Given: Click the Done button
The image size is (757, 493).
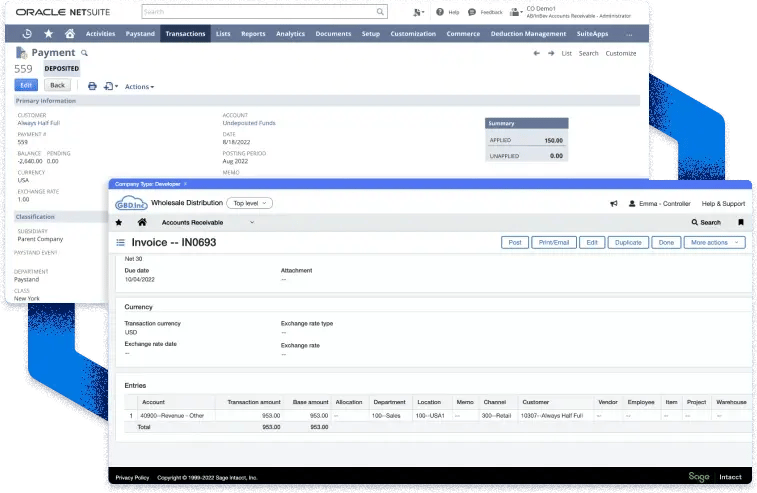Looking at the screenshot, I should pyautogui.click(x=666, y=242).
